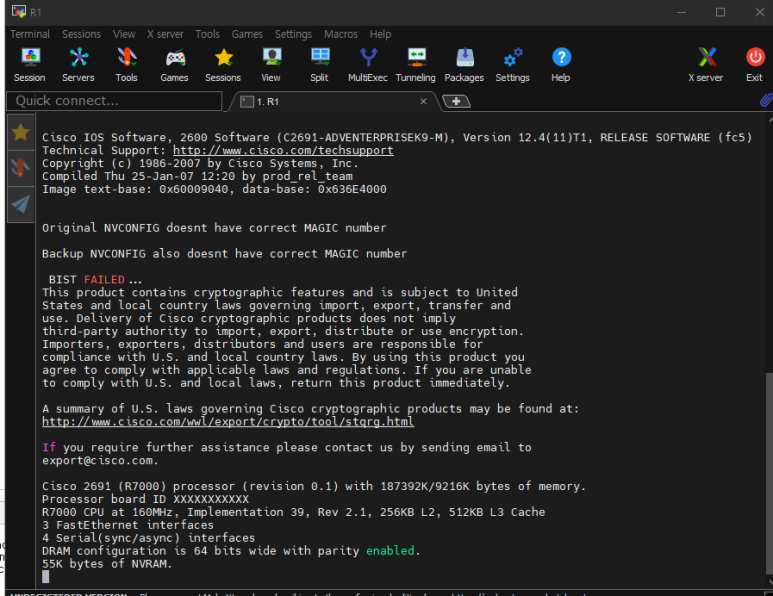Click the 'Processor board ID XXXXXXXXXXX' line
This screenshot has width=773, height=596.
(145, 499)
